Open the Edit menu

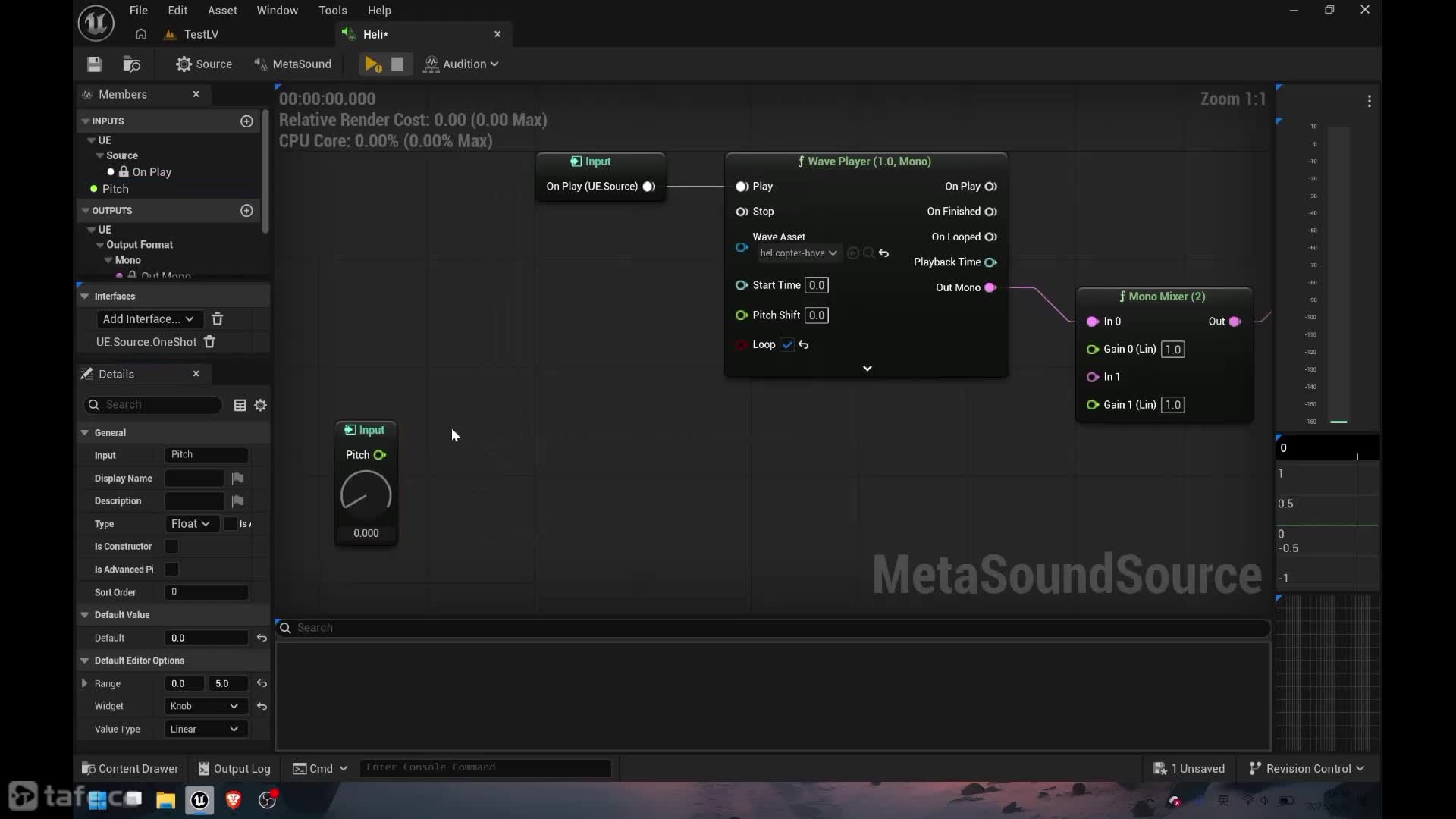[177, 11]
